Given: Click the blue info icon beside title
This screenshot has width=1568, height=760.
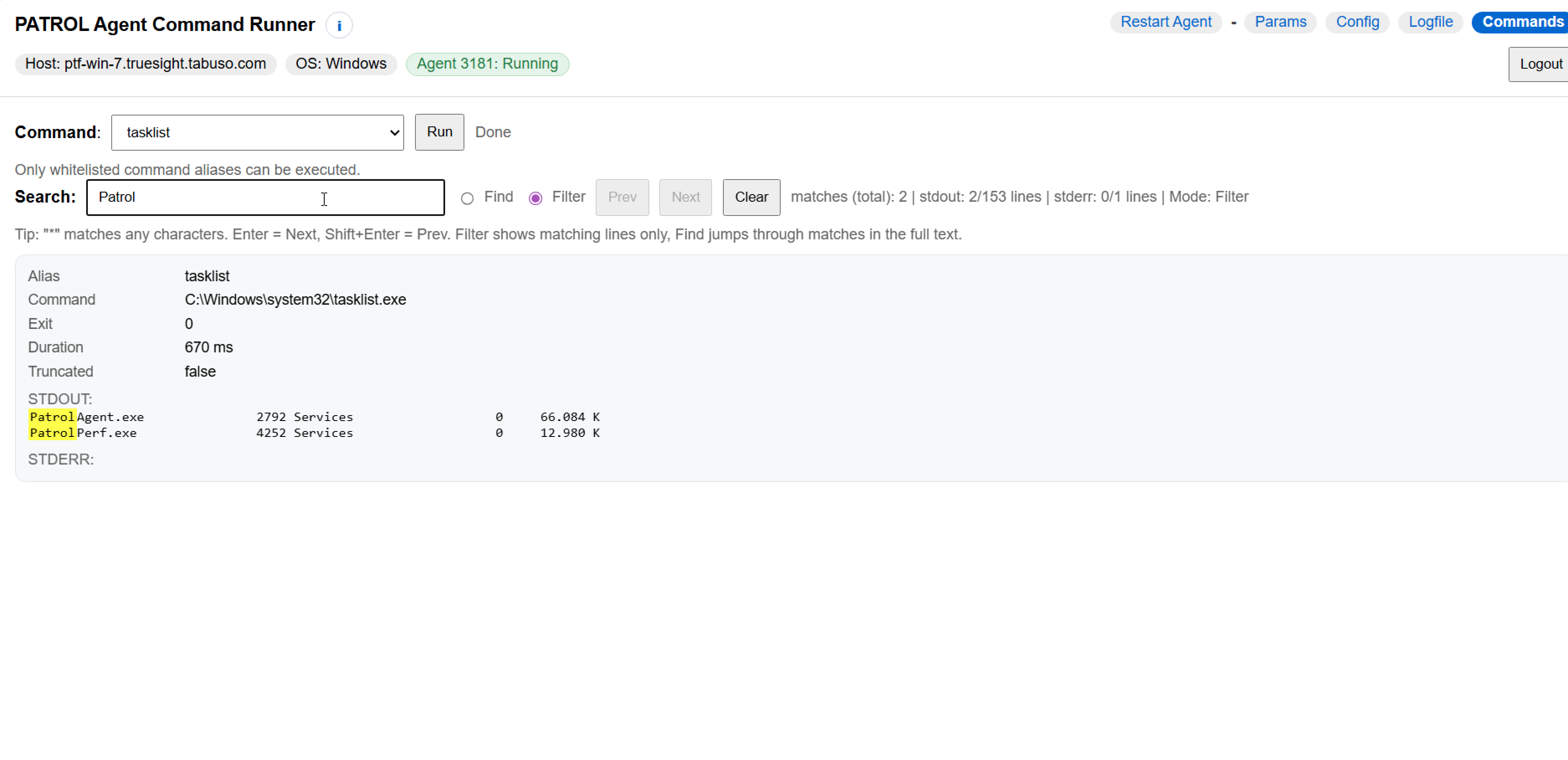Looking at the screenshot, I should click(339, 26).
